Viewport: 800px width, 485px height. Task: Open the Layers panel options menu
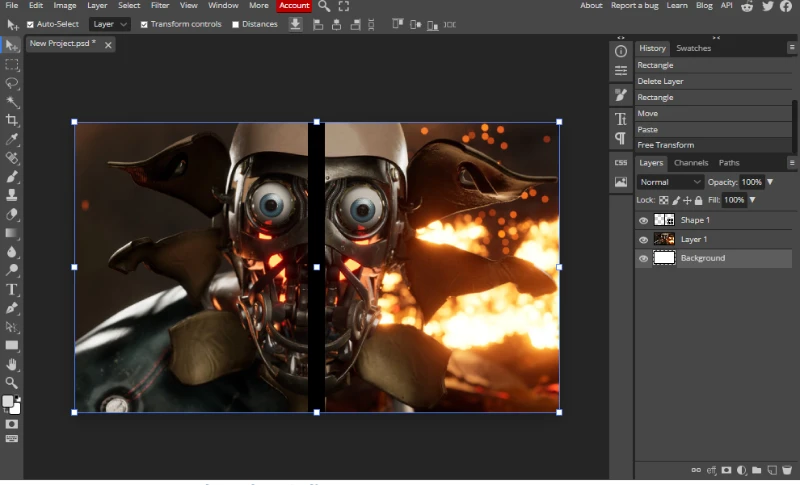pos(792,163)
